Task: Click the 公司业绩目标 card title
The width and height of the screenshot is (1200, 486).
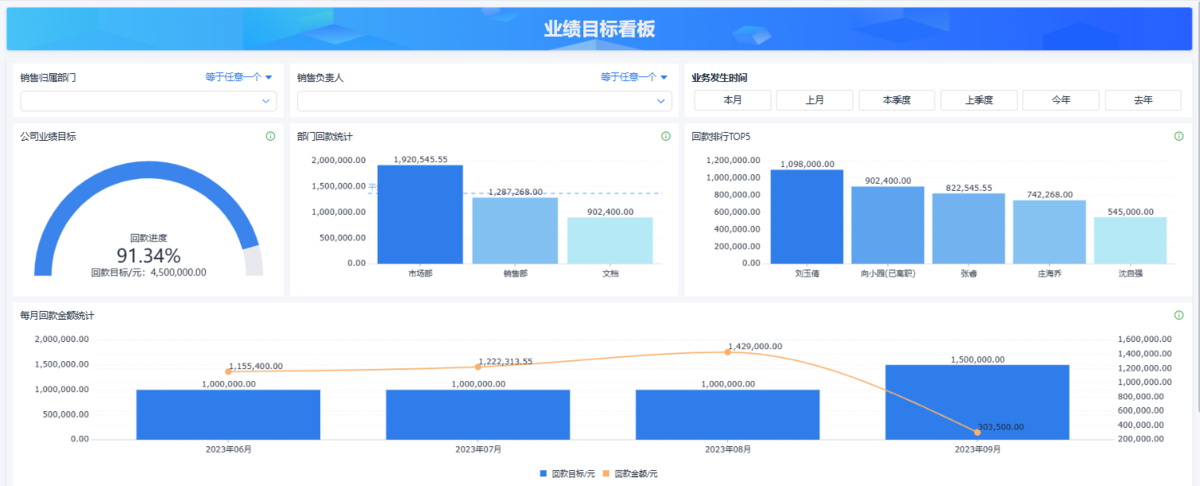Action: pyautogui.click(x=48, y=136)
